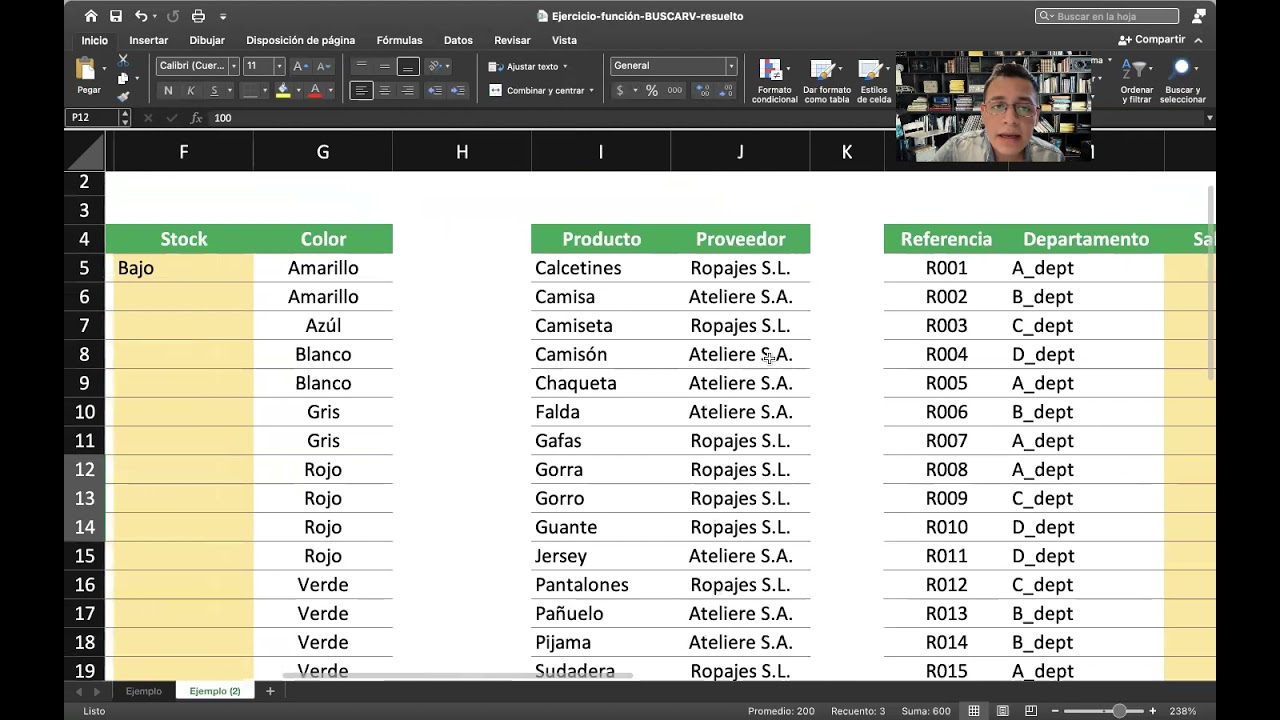Click the Home icon in the title bar
1280x720 pixels.
point(91,16)
